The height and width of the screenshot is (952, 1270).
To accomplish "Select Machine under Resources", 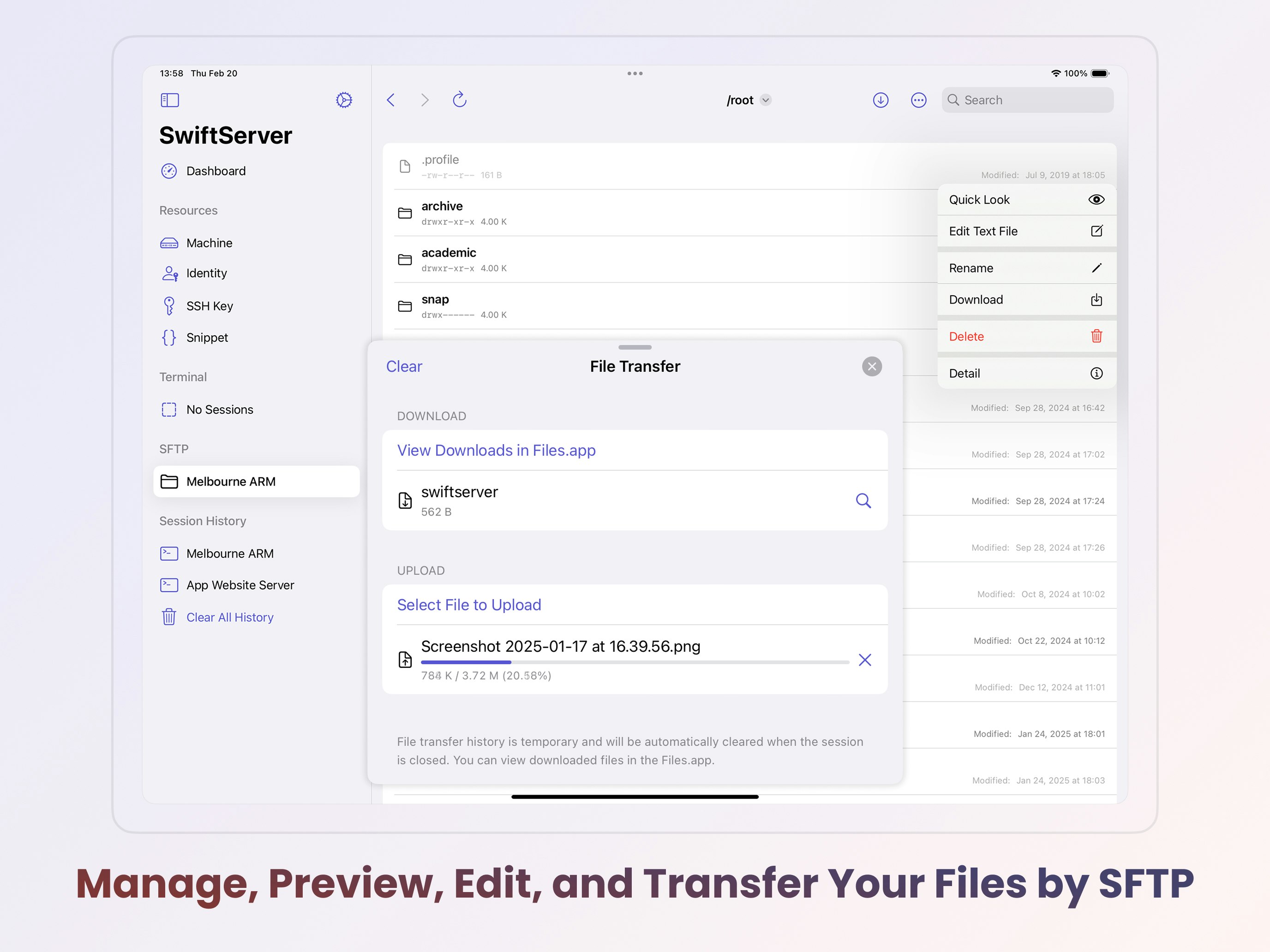I will [257, 243].
